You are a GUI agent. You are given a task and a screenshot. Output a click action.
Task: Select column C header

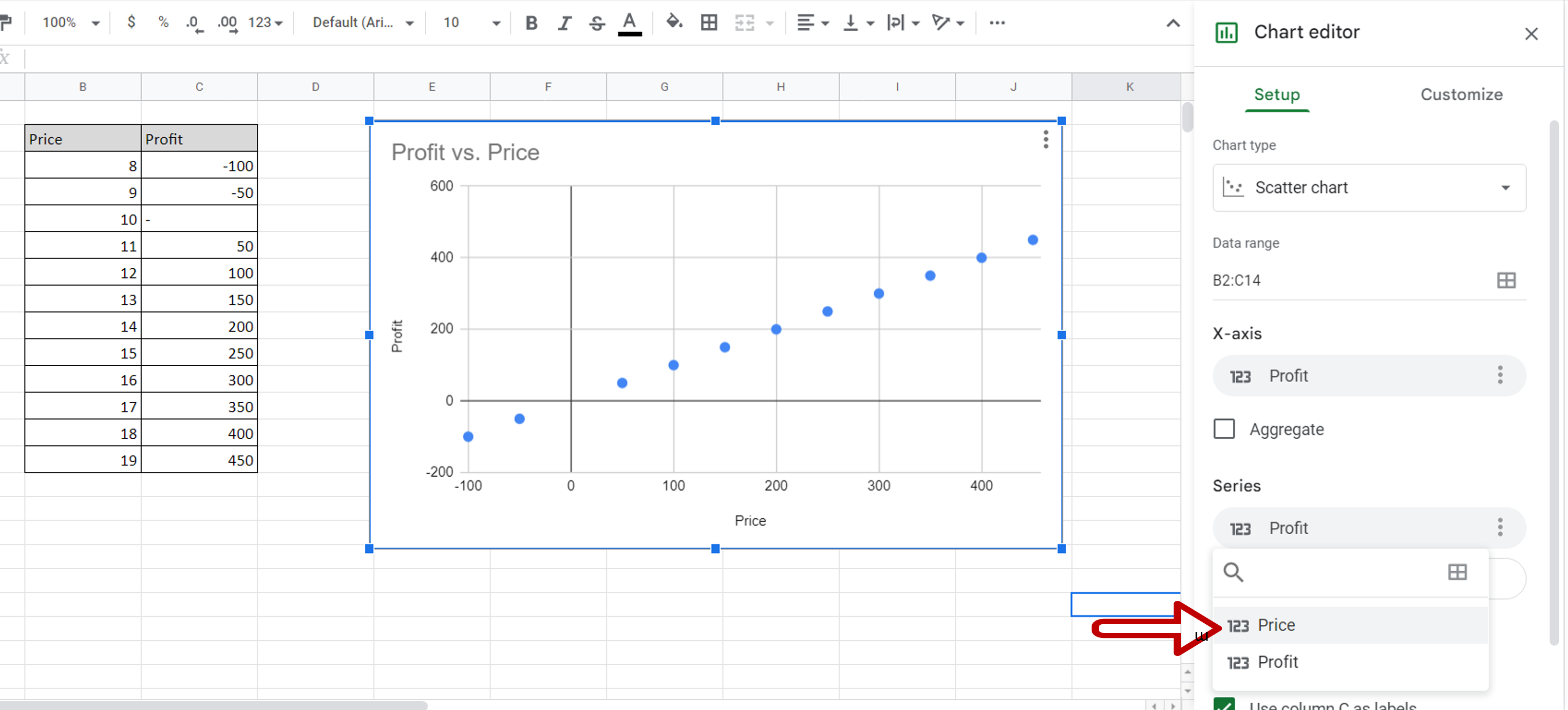click(199, 86)
